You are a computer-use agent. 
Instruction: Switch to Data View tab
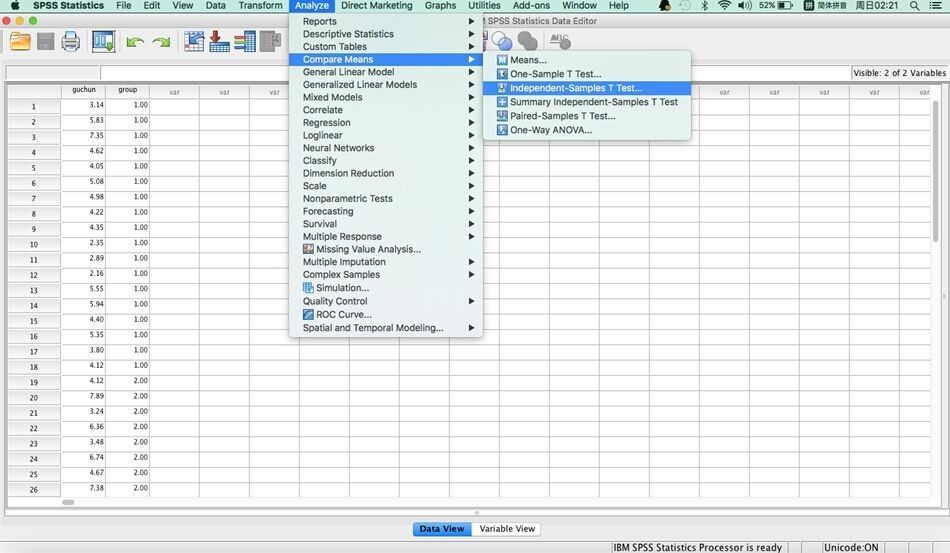[442, 529]
